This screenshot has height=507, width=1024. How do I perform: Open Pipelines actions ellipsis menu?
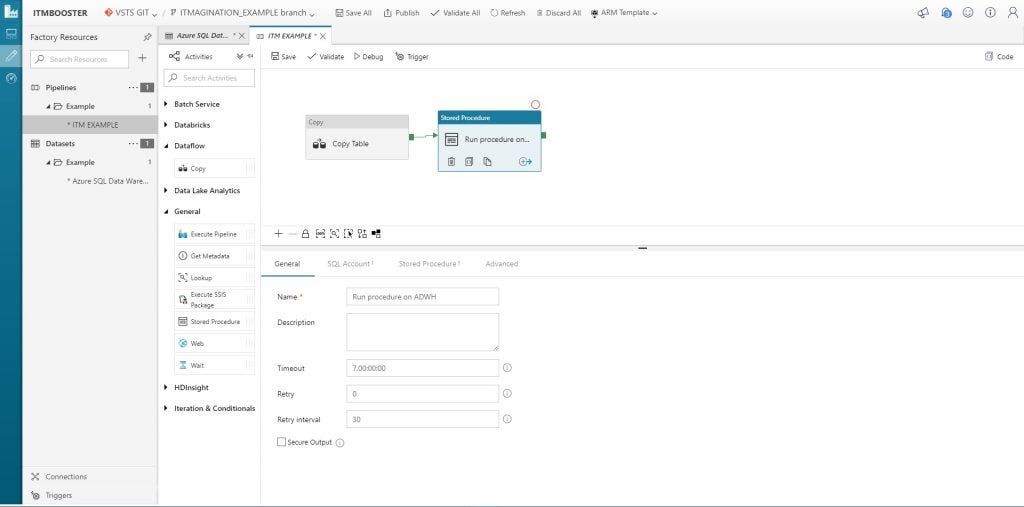(x=133, y=87)
